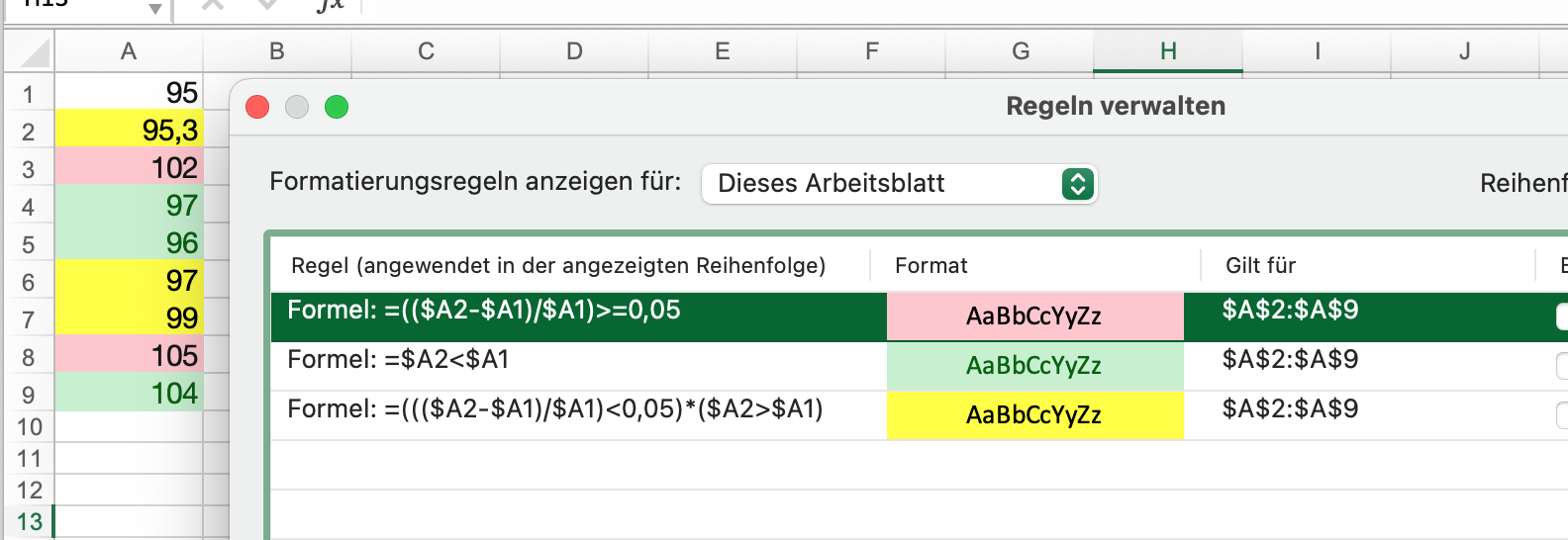This screenshot has width=1568, height=540.
Task: Click row header 13
Action: pos(29,521)
